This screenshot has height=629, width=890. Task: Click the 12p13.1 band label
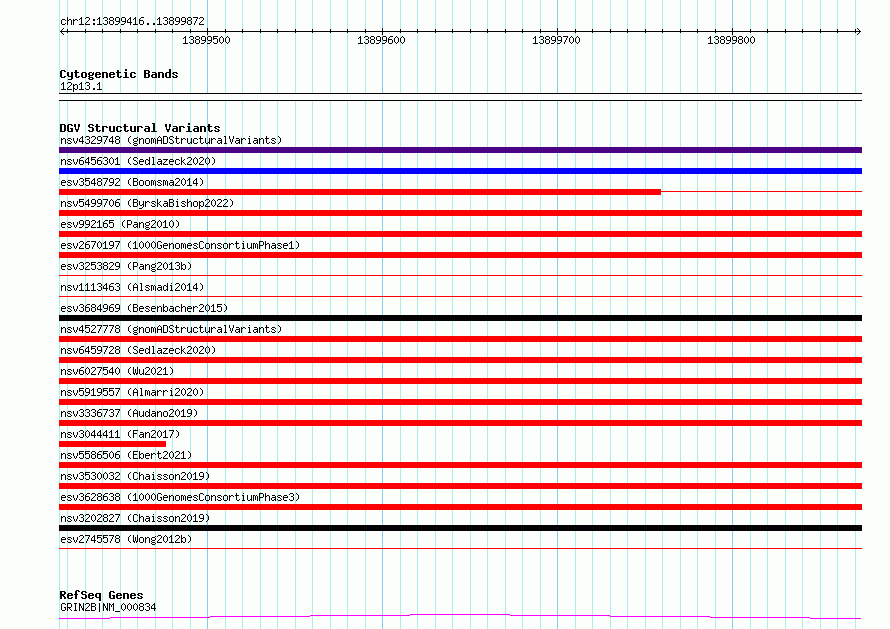click(81, 86)
